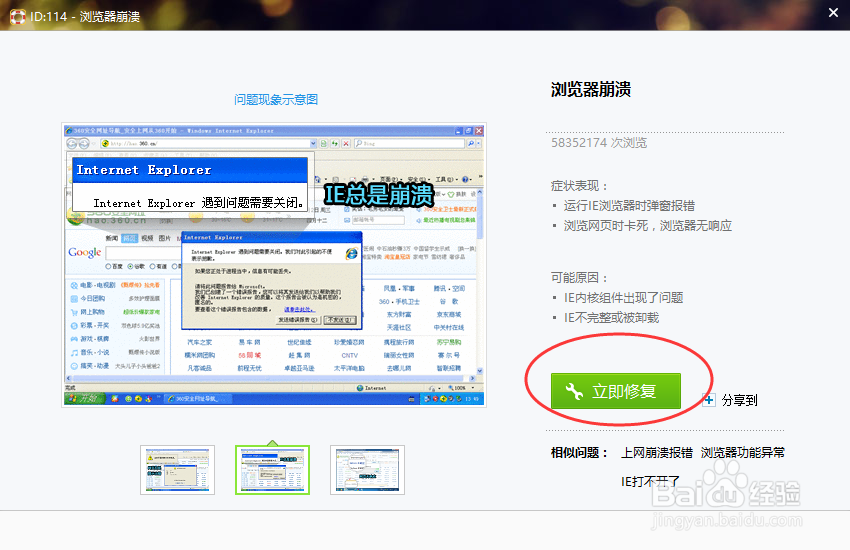Select the first preview thumbnail
This screenshot has width=850, height=550.
177,470
